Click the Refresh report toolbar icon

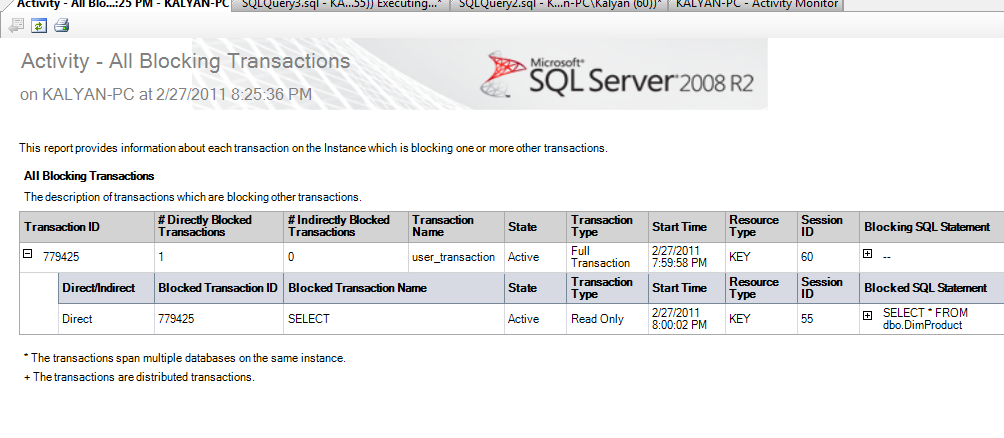(x=38, y=25)
